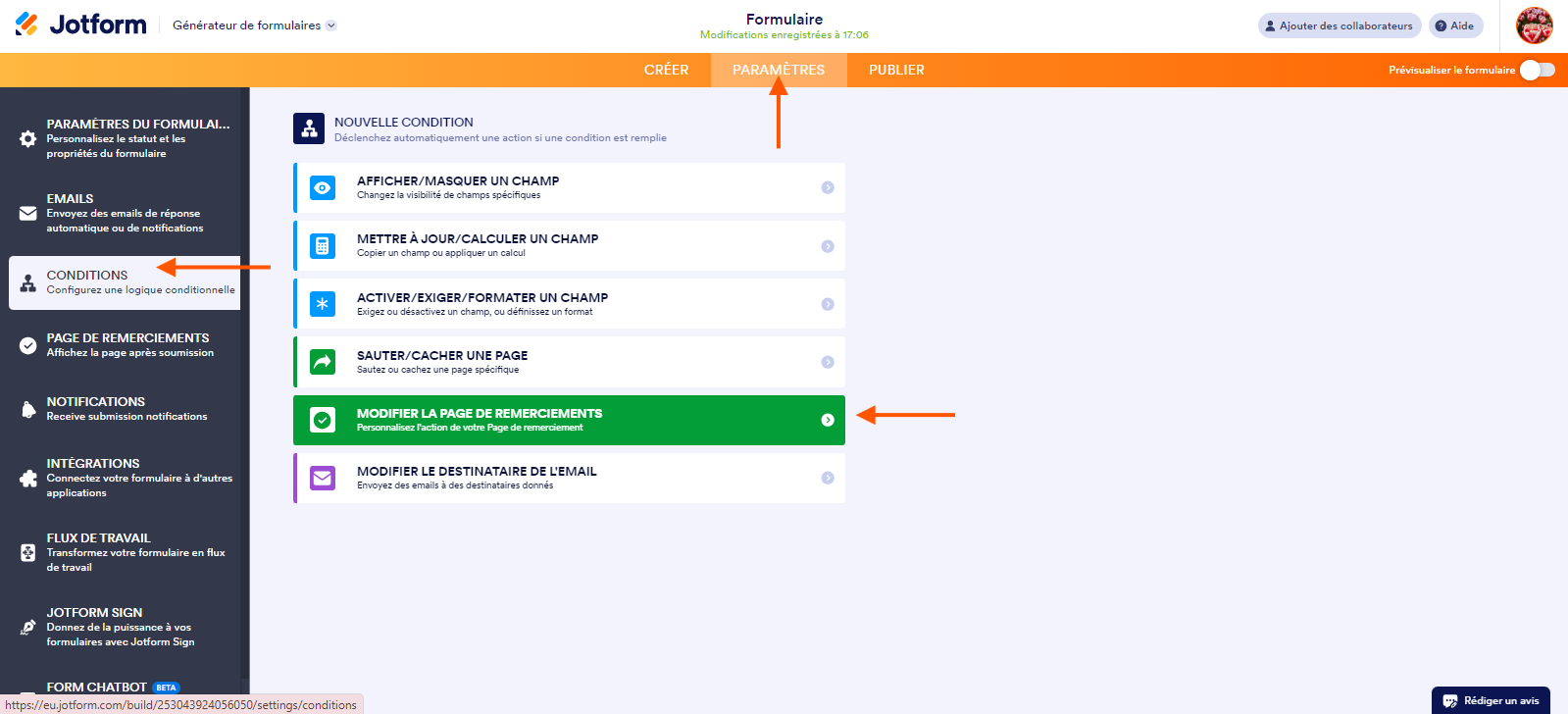Click the Conditions hierarchy icon in sidebar
Viewport: 1568px width, 714px height.
click(x=28, y=282)
